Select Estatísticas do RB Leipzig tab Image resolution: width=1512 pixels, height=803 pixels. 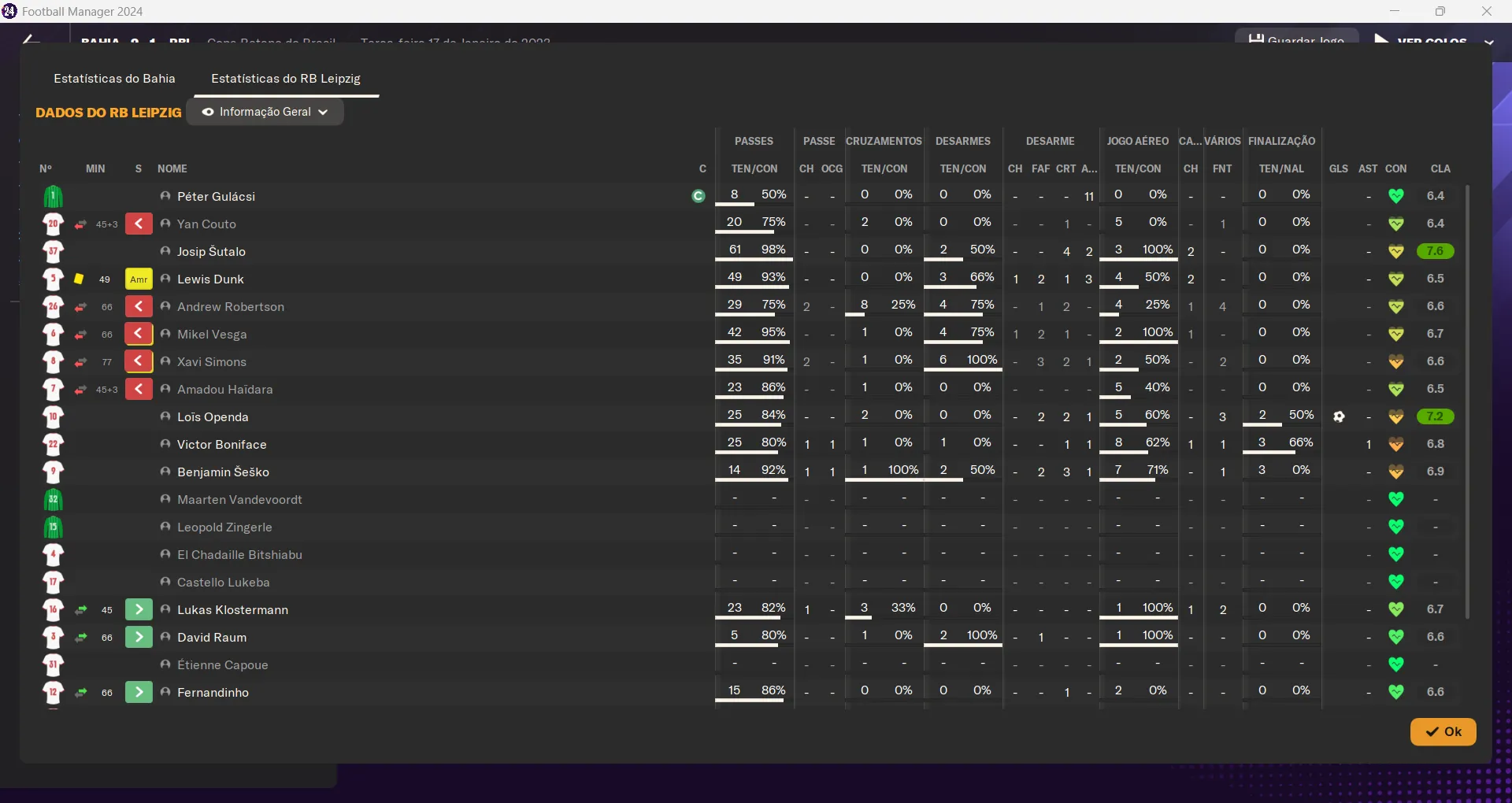(x=286, y=79)
